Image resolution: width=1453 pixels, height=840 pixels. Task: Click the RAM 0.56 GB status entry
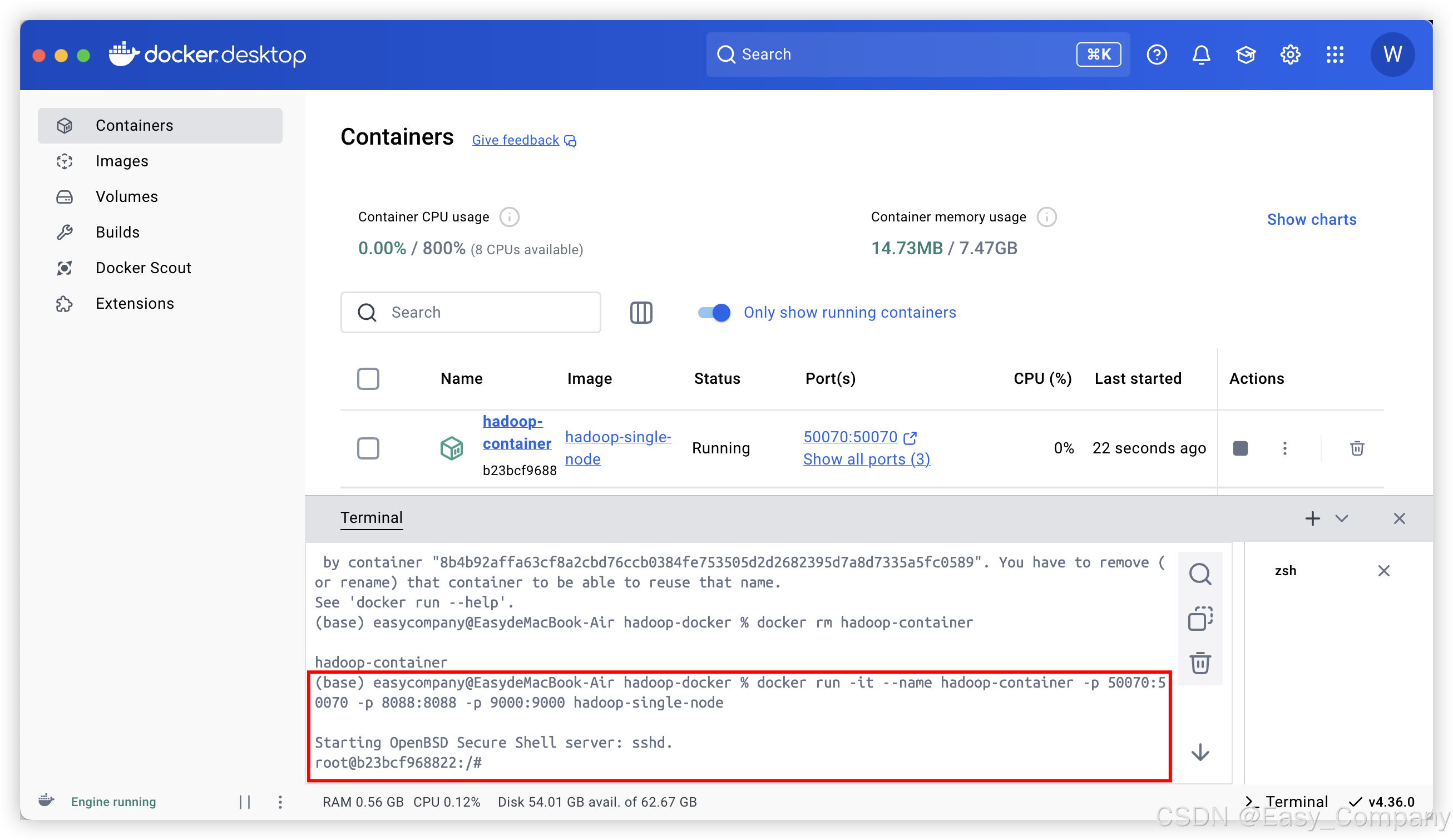point(363,802)
